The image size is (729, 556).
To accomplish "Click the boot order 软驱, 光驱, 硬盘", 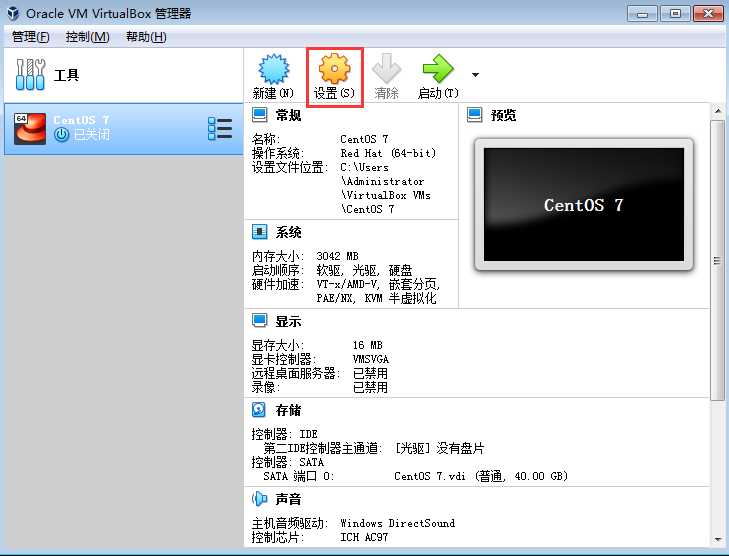I will [x=364, y=270].
